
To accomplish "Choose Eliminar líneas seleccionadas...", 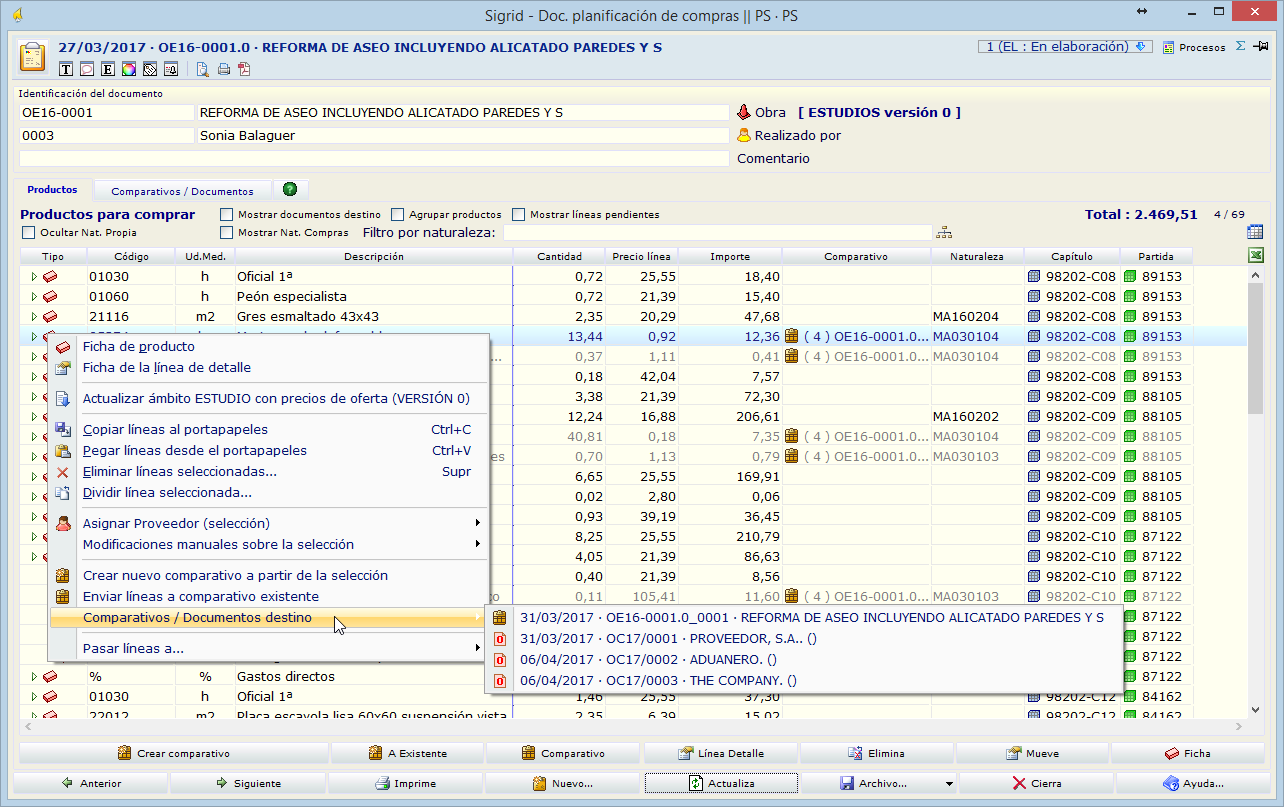I will (x=269, y=471).
